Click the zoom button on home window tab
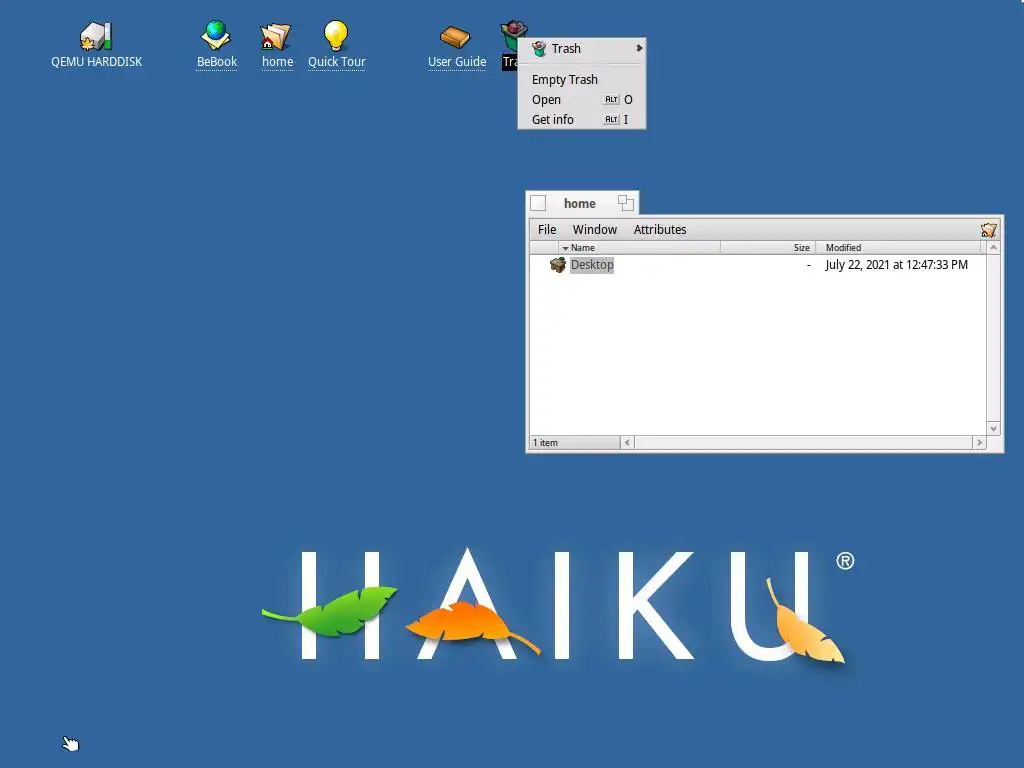1024x768 pixels. tap(626, 203)
